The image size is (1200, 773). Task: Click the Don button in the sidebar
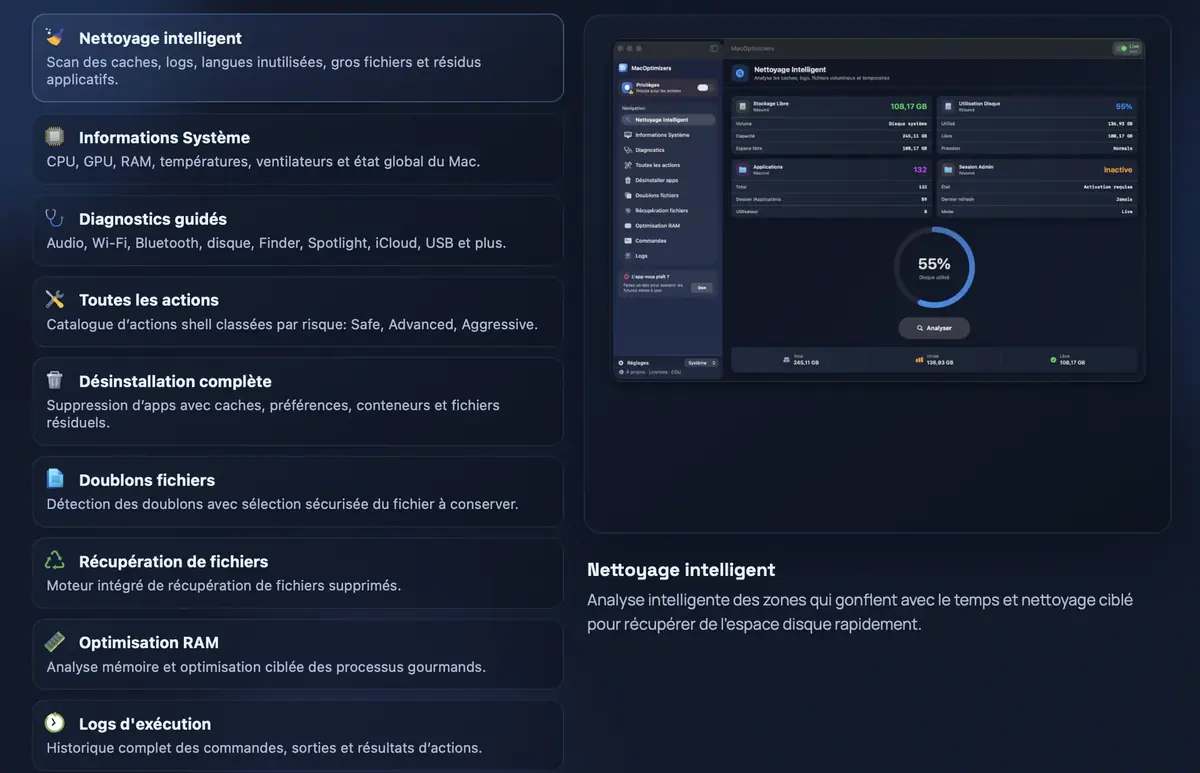(701, 288)
